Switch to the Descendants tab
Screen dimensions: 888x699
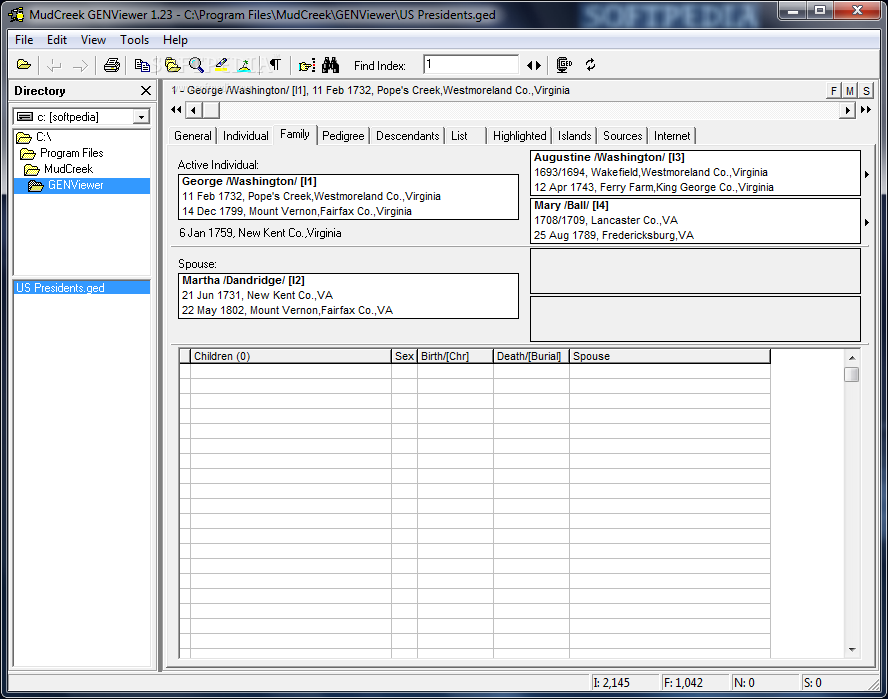pyautogui.click(x=408, y=136)
